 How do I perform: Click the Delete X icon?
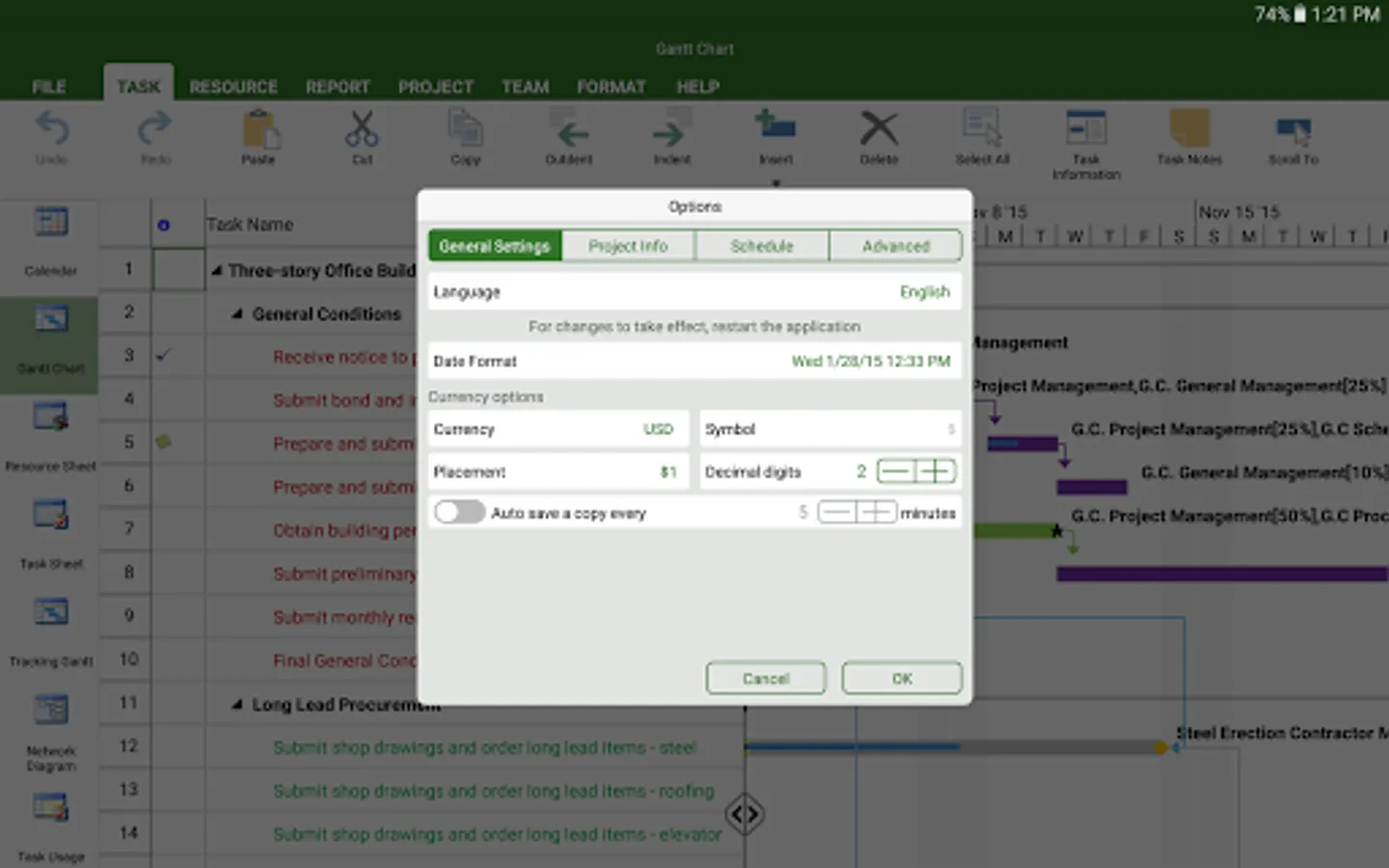point(879,128)
